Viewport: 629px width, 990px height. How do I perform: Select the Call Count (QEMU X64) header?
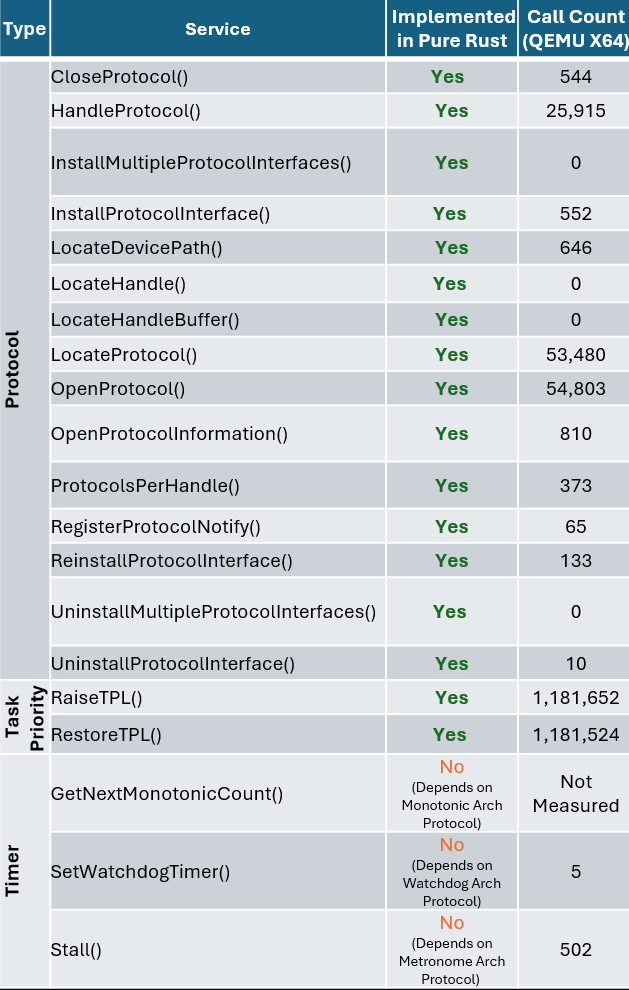(x=574, y=29)
